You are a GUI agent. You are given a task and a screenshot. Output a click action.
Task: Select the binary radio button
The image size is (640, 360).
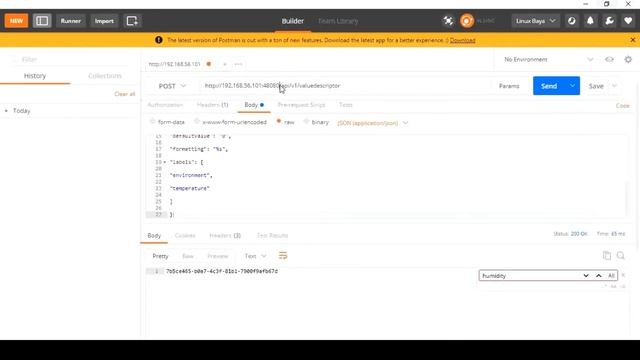click(x=306, y=122)
